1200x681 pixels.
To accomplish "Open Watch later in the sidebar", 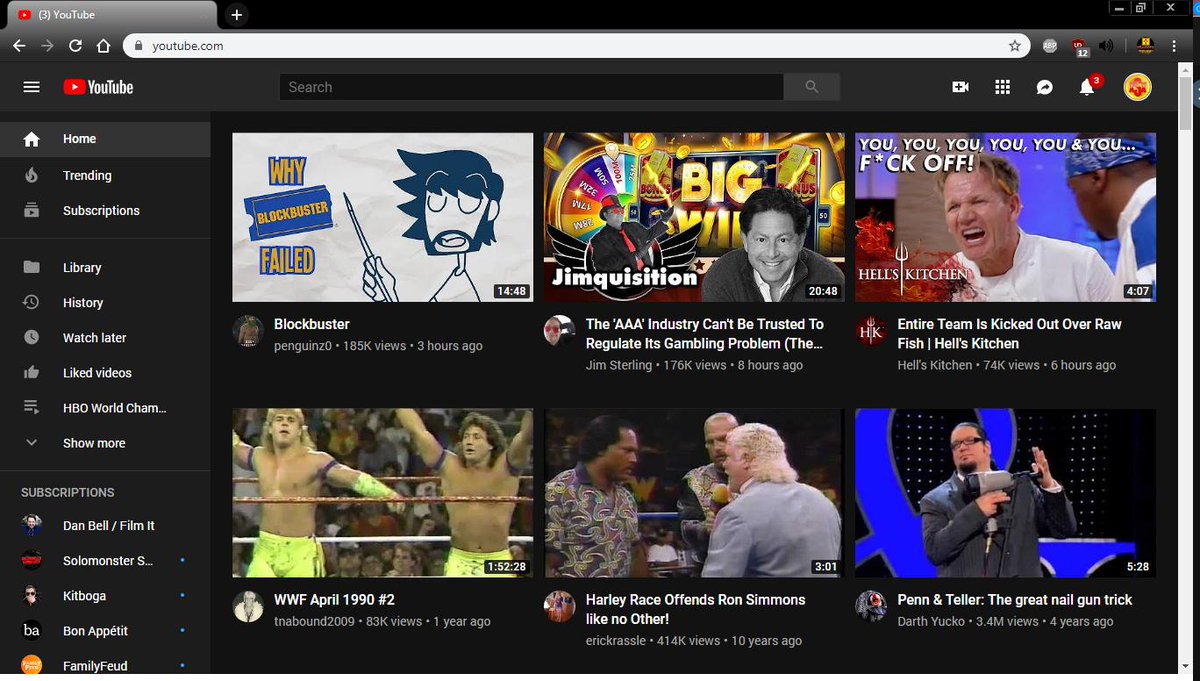I will point(105,337).
